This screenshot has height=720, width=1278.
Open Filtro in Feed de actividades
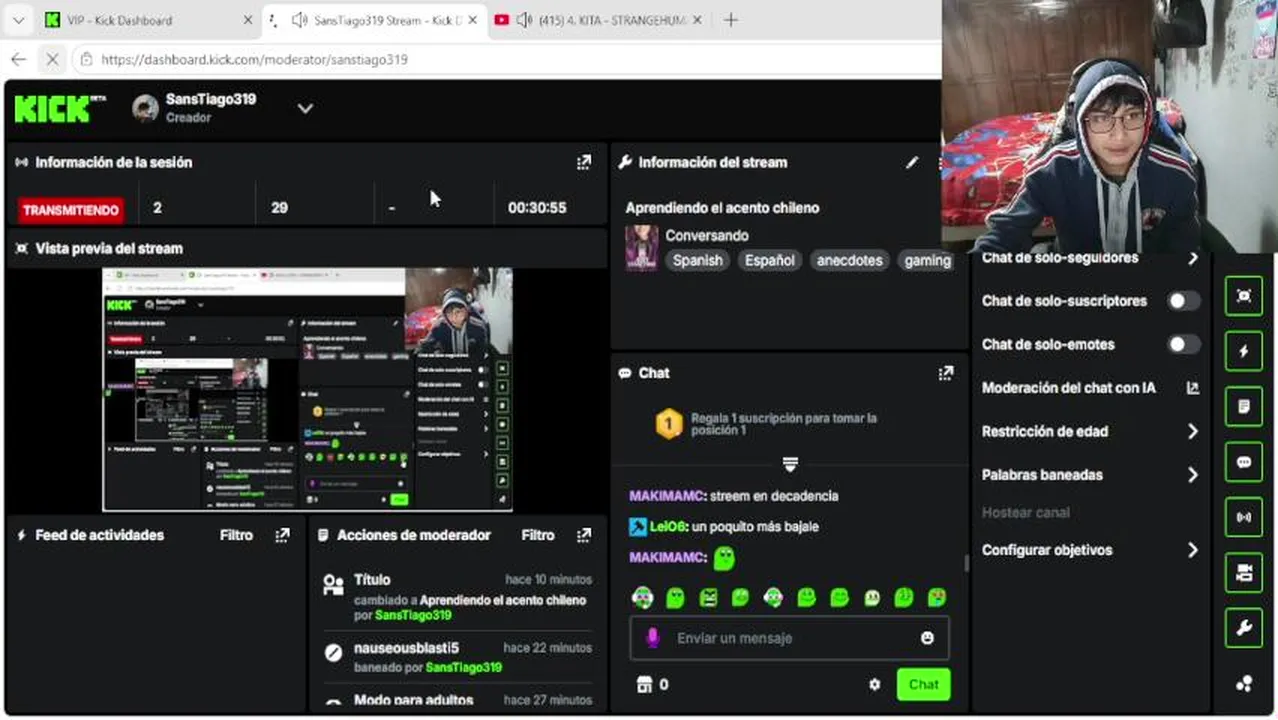tap(236, 535)
